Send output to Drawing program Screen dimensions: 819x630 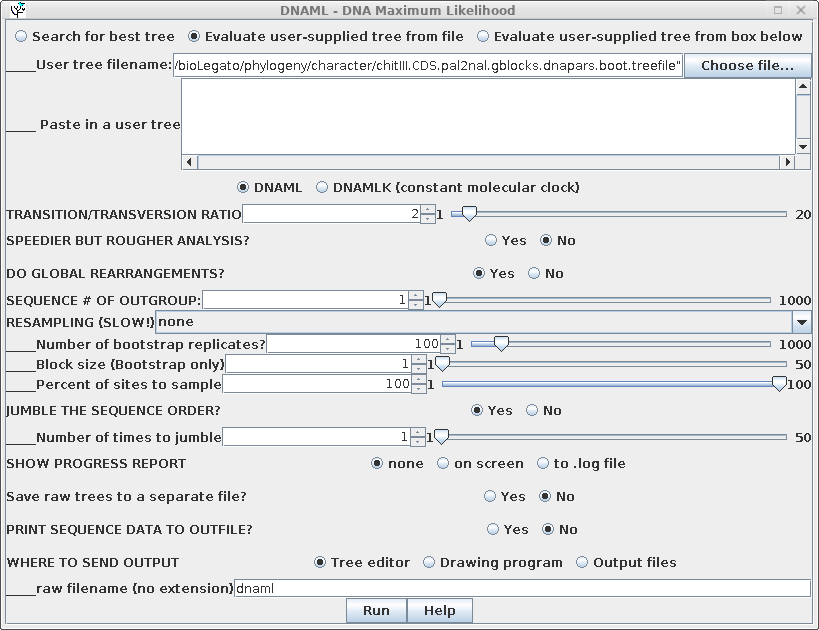coord(429,562)
